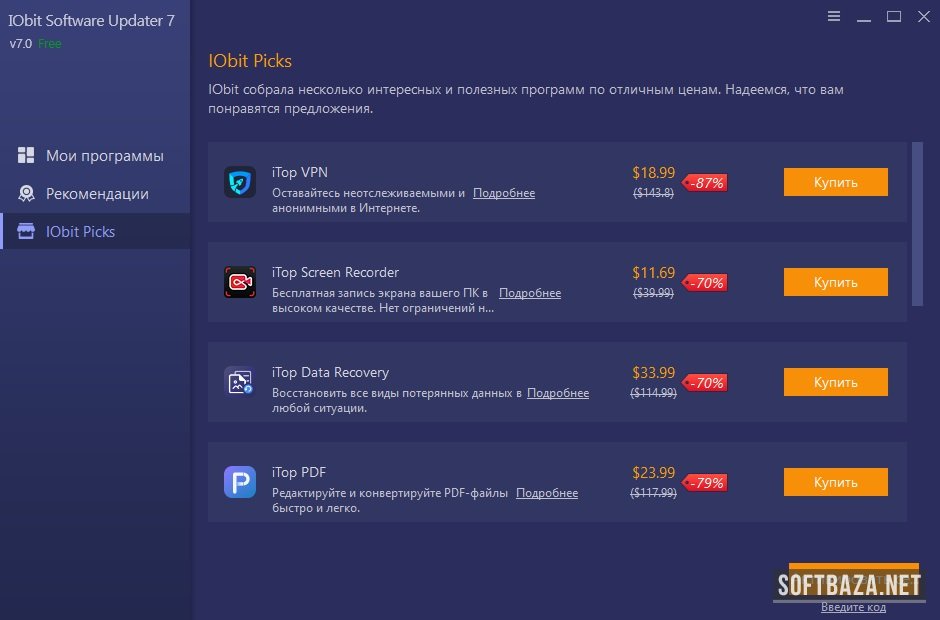
Task: Click the iTop PDF icon
Action: [240, 482]
